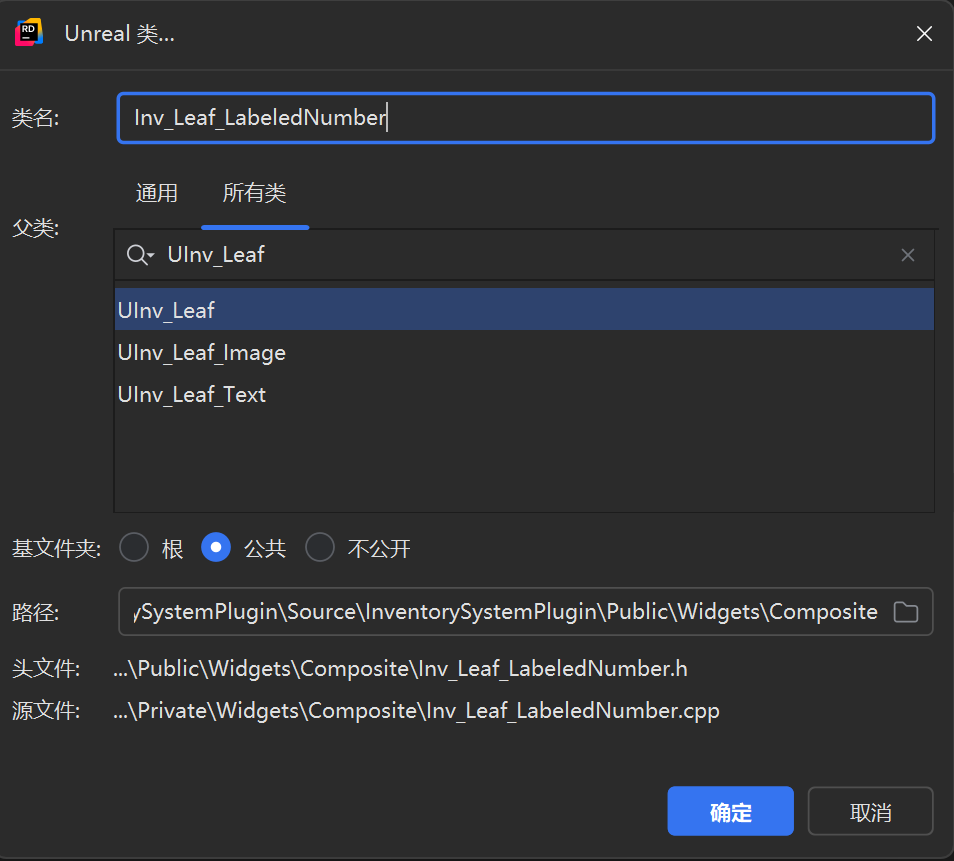Click the source file path Inv_Leaf_LabeledNumber.cpp

tap(416, 711)
